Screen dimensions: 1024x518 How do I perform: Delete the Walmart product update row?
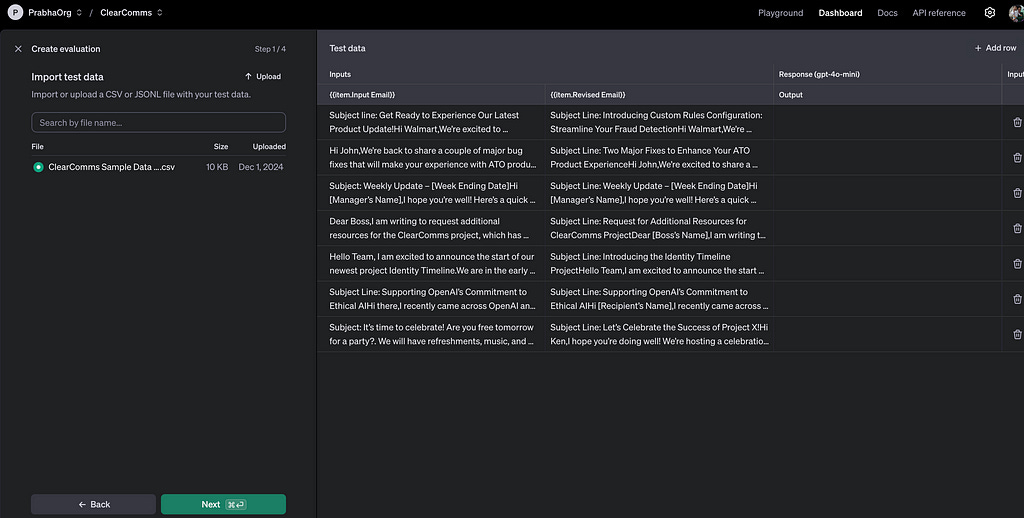(x=1017, y=122)
